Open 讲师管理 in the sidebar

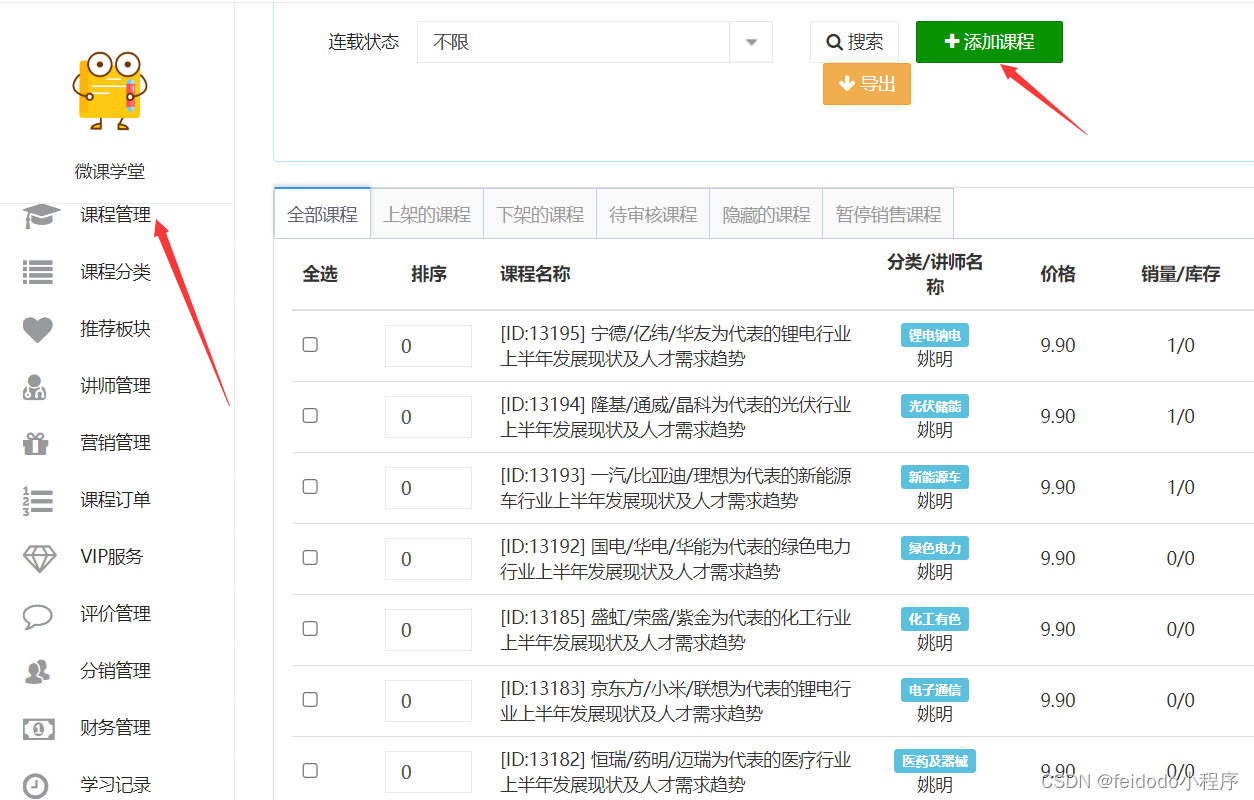[116, 386]
